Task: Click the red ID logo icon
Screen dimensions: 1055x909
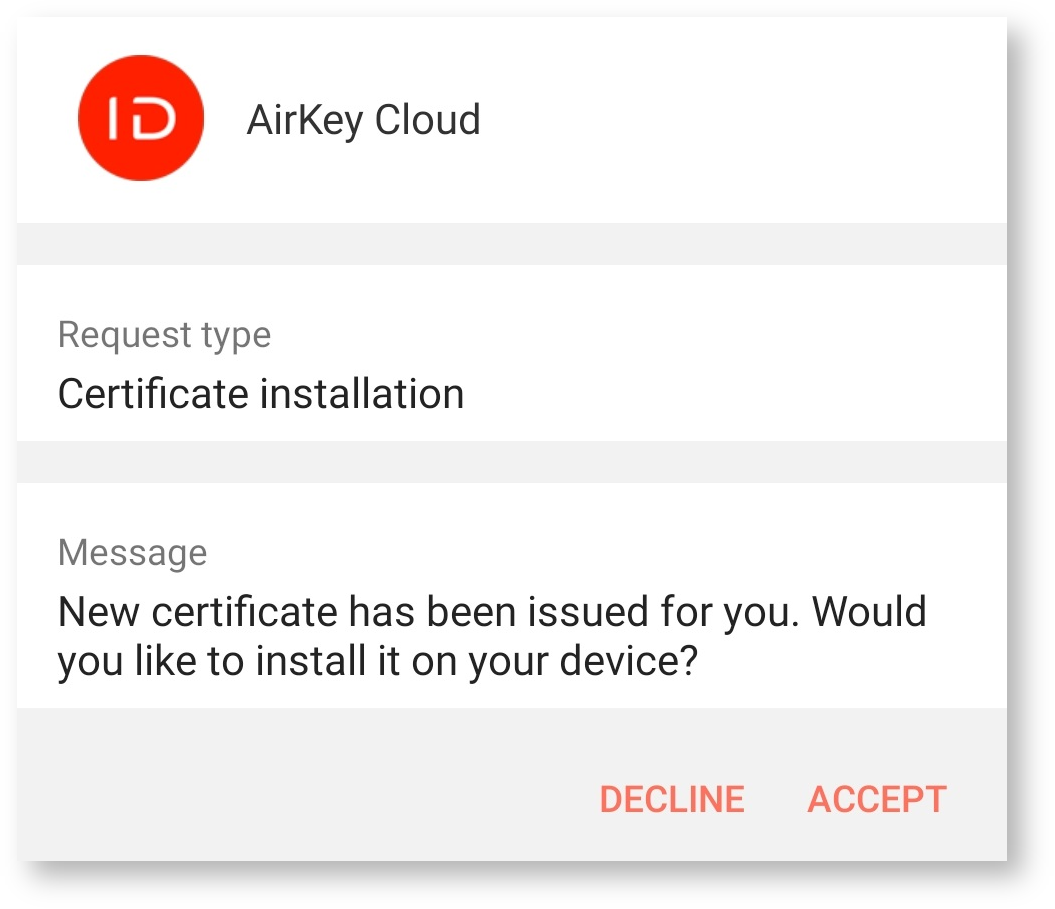Action: 141,118
